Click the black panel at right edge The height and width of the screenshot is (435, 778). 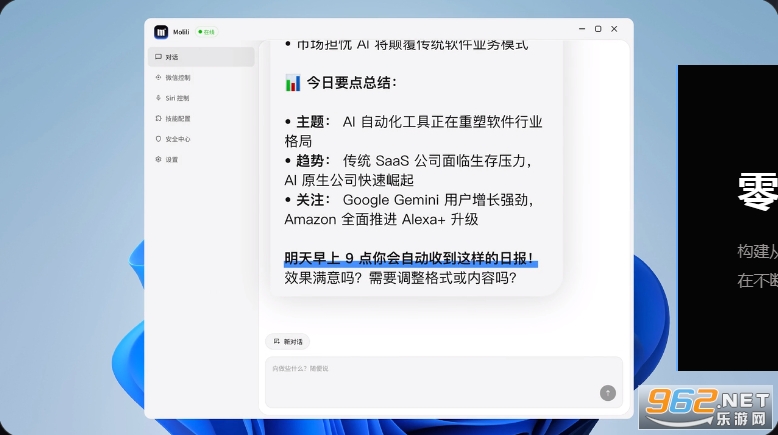click(728, 218)
